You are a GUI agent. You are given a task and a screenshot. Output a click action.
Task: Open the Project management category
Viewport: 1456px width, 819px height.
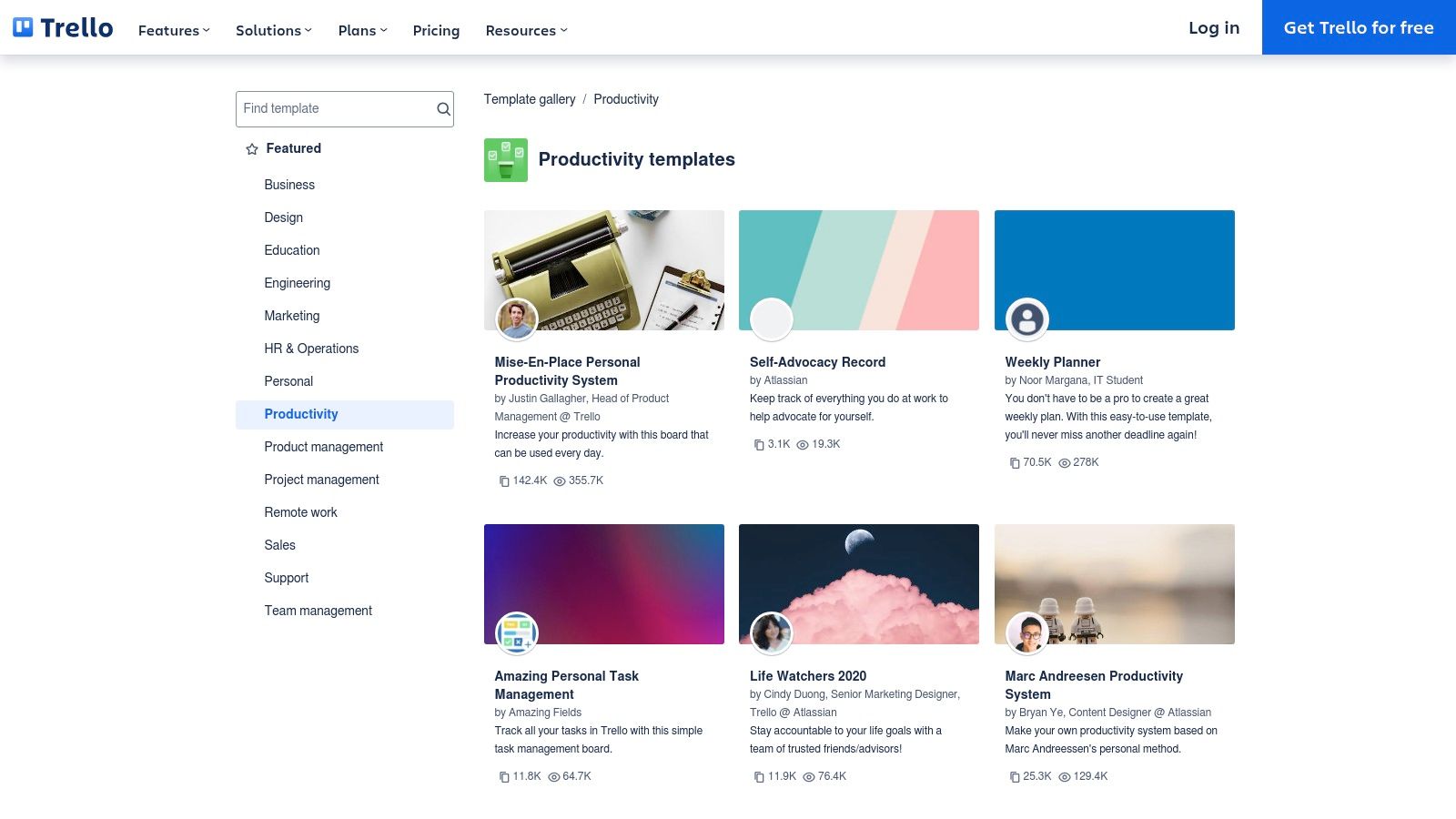(322, 480)
